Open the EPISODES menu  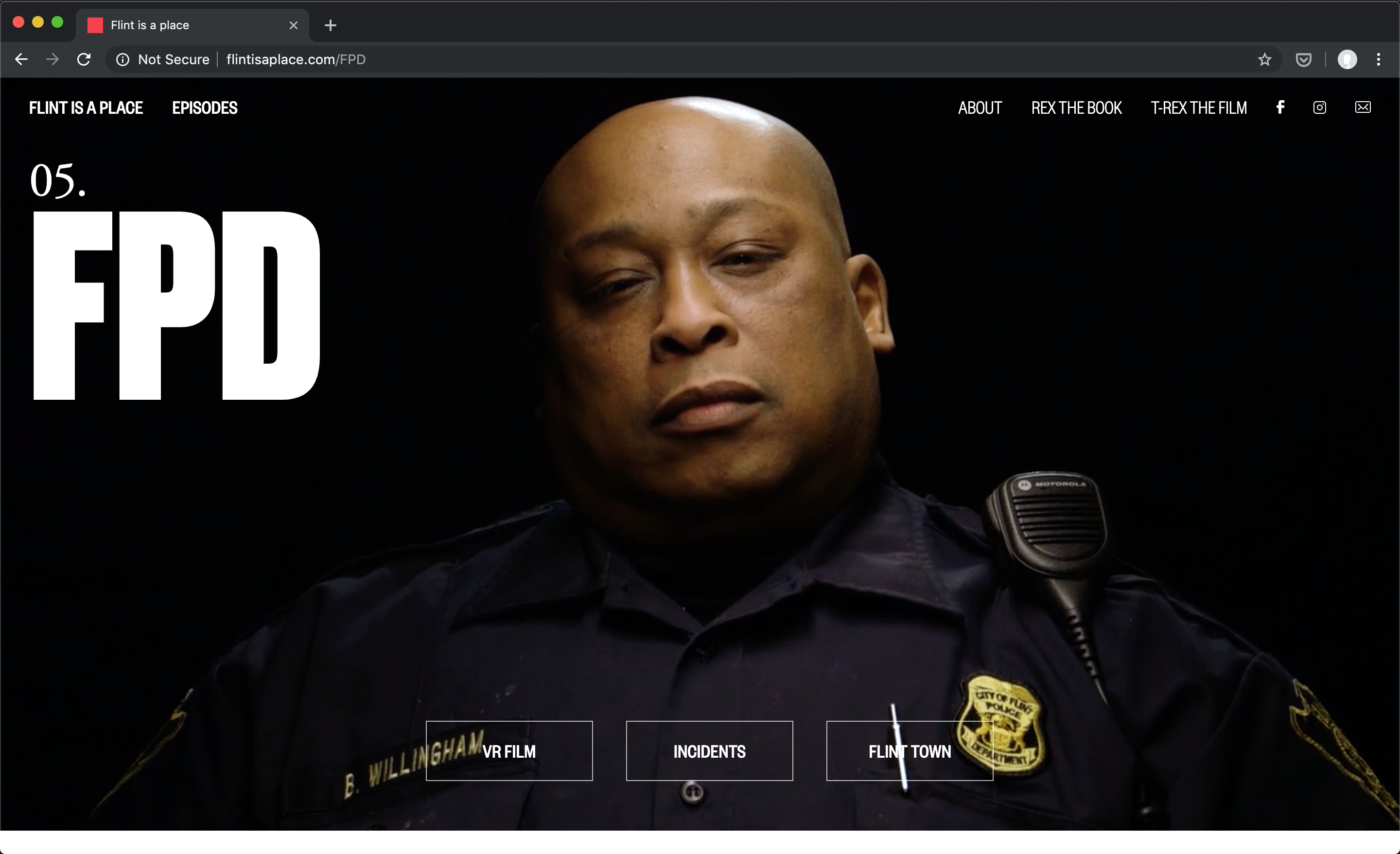pyautogui.click(x=205, y=108)
